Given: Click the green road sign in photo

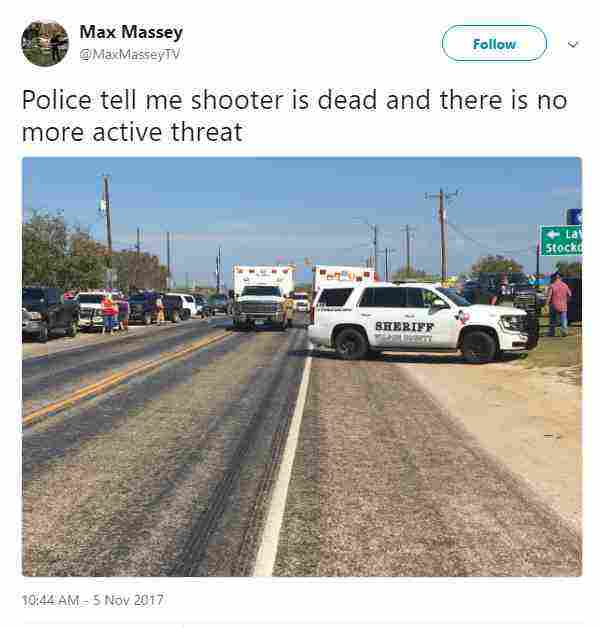Looking at the screenshot, I should point(561,240).
